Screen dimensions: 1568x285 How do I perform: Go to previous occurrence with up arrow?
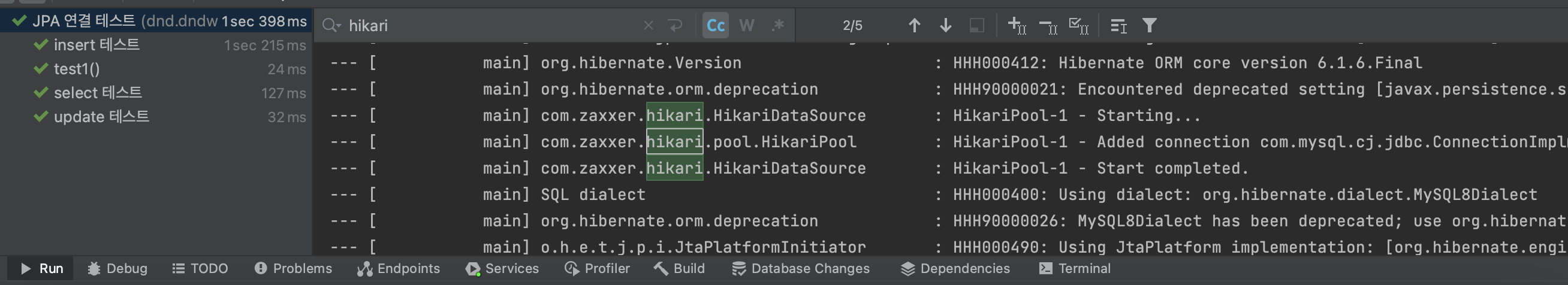(x=914, y=26)
